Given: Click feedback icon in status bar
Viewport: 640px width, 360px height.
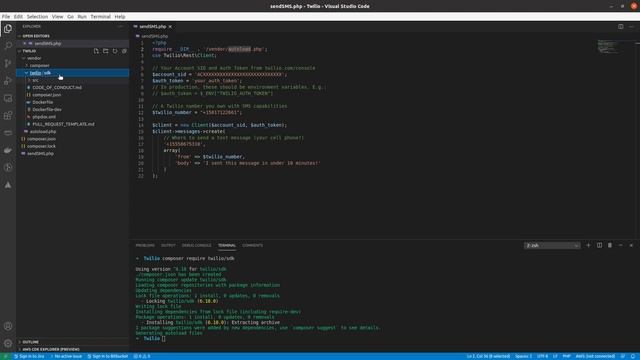Looking at the screenshot, I should pos(623,356).
